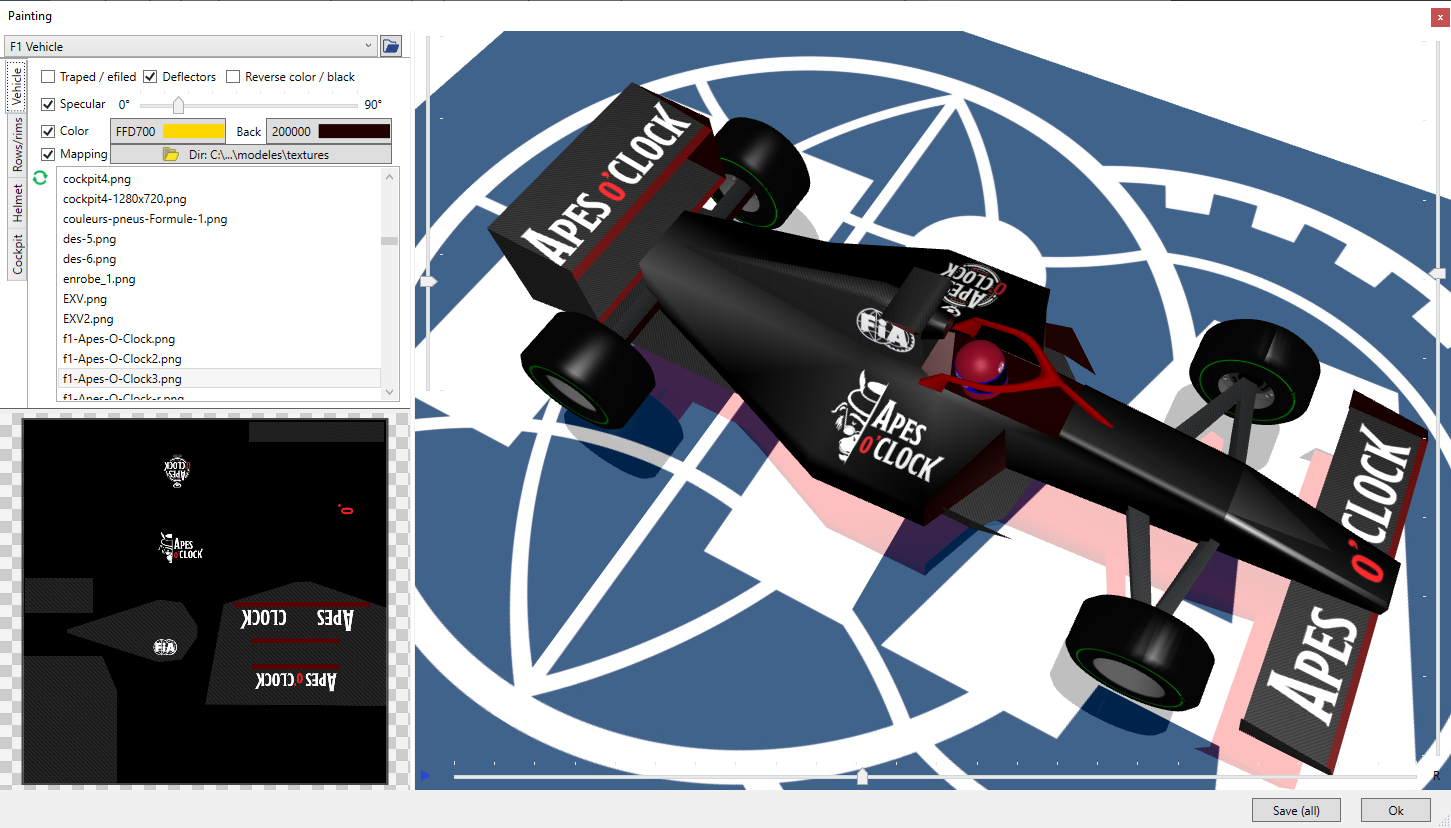Switch to the Rows/rims tab
1451x828 pixels.
pyautogui.click(x=17, y=145)
